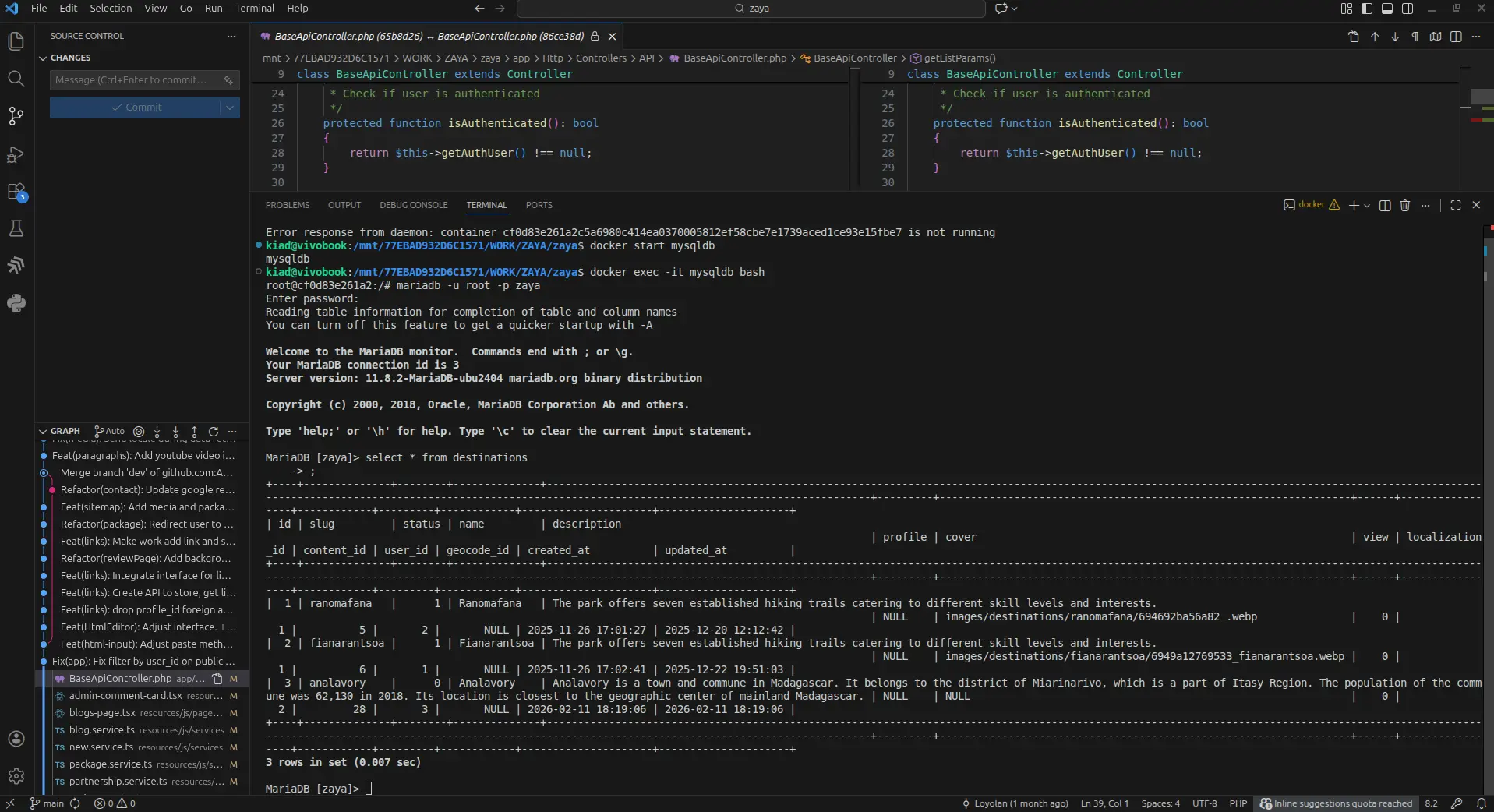Toggle whitespace paragraph icon in diff editor

[1415, 37]
